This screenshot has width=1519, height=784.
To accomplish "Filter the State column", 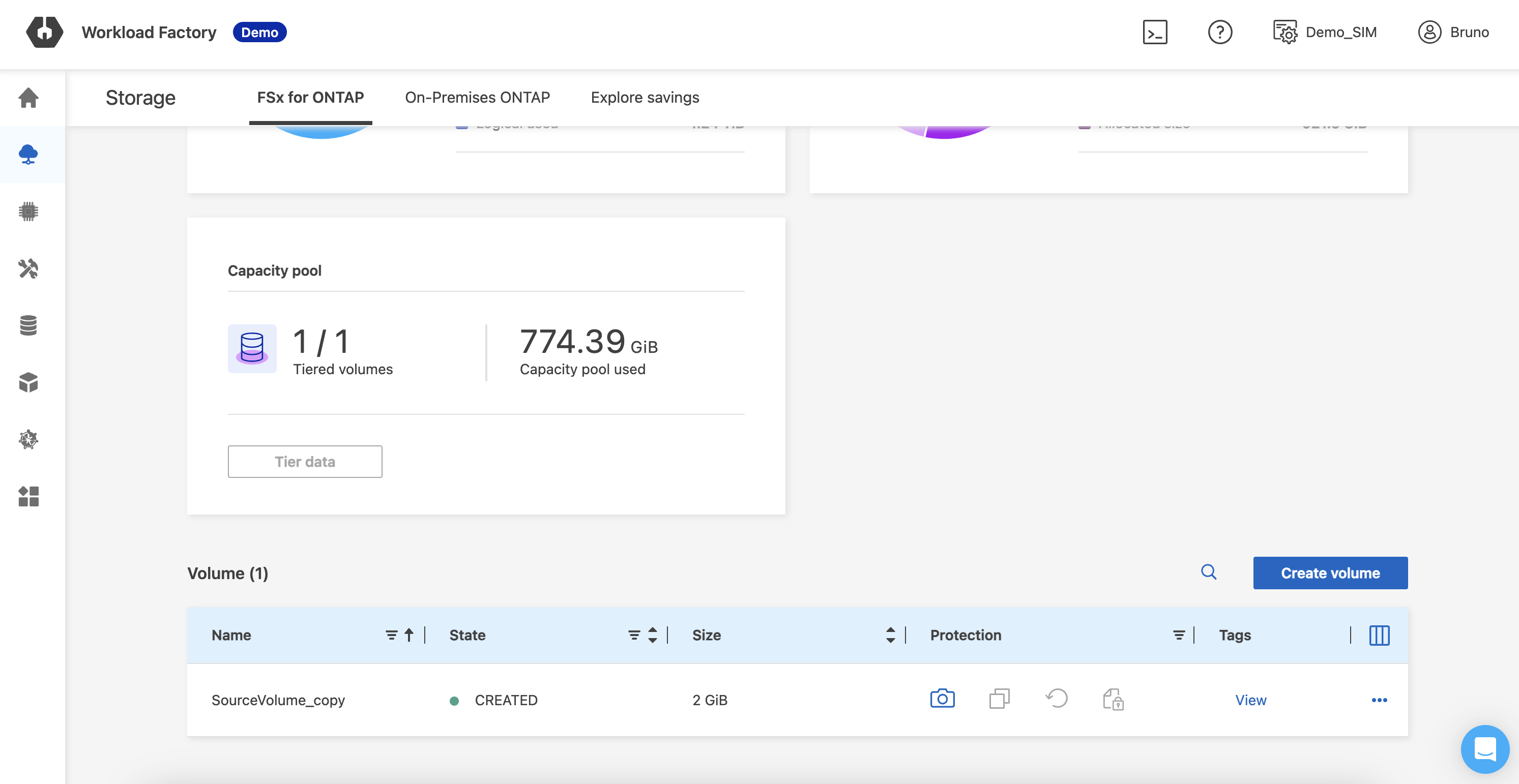I will point(633,635).
